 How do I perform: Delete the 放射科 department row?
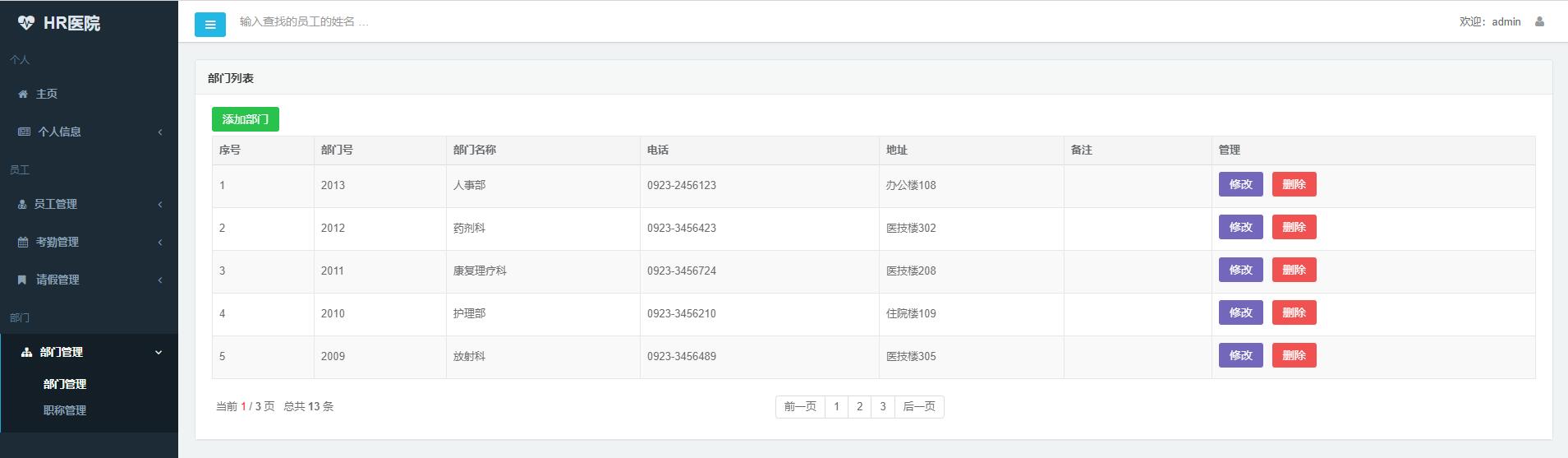tap(1294, 355)
